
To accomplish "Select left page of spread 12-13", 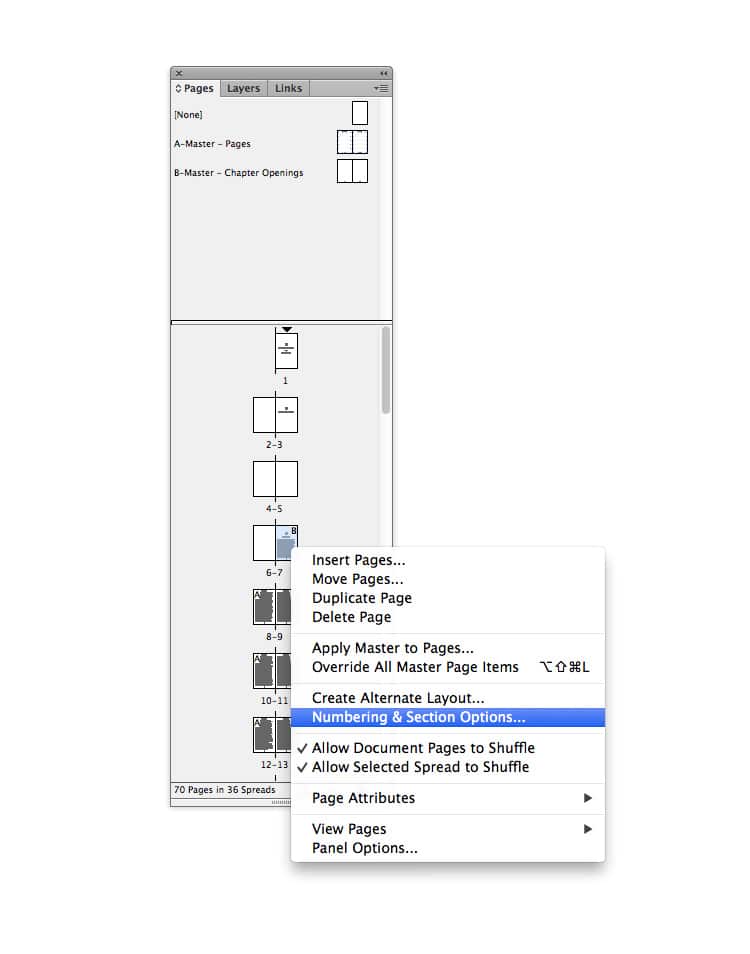I will pos(264,734).
